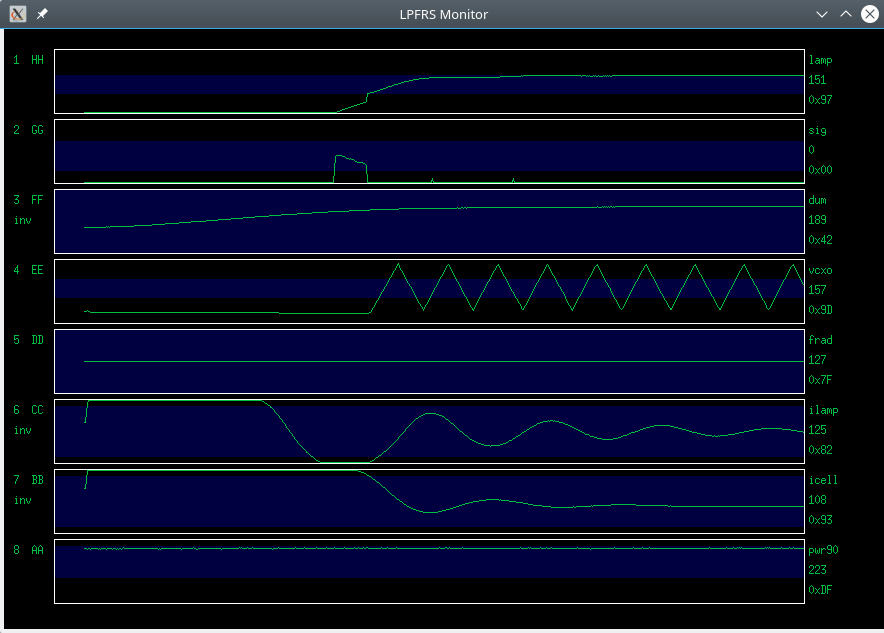Select the channel 1 HH label
The width and height of the screenshot is (884, 633).
[28, 60]
